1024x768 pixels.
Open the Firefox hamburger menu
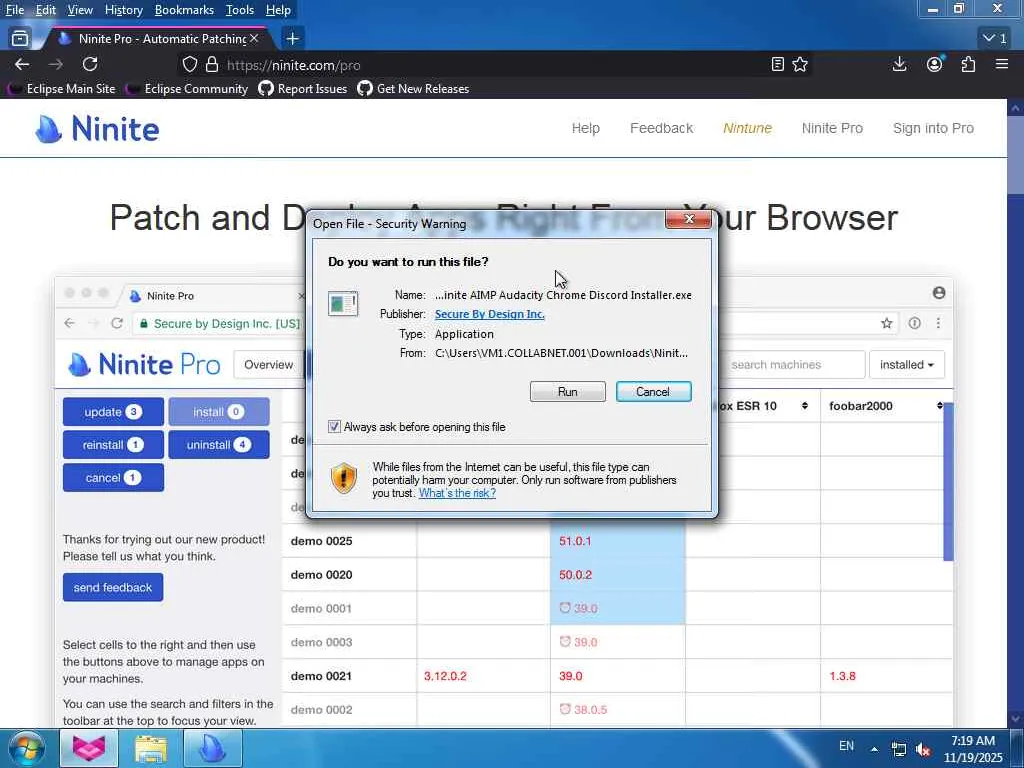pos(1002,64)
